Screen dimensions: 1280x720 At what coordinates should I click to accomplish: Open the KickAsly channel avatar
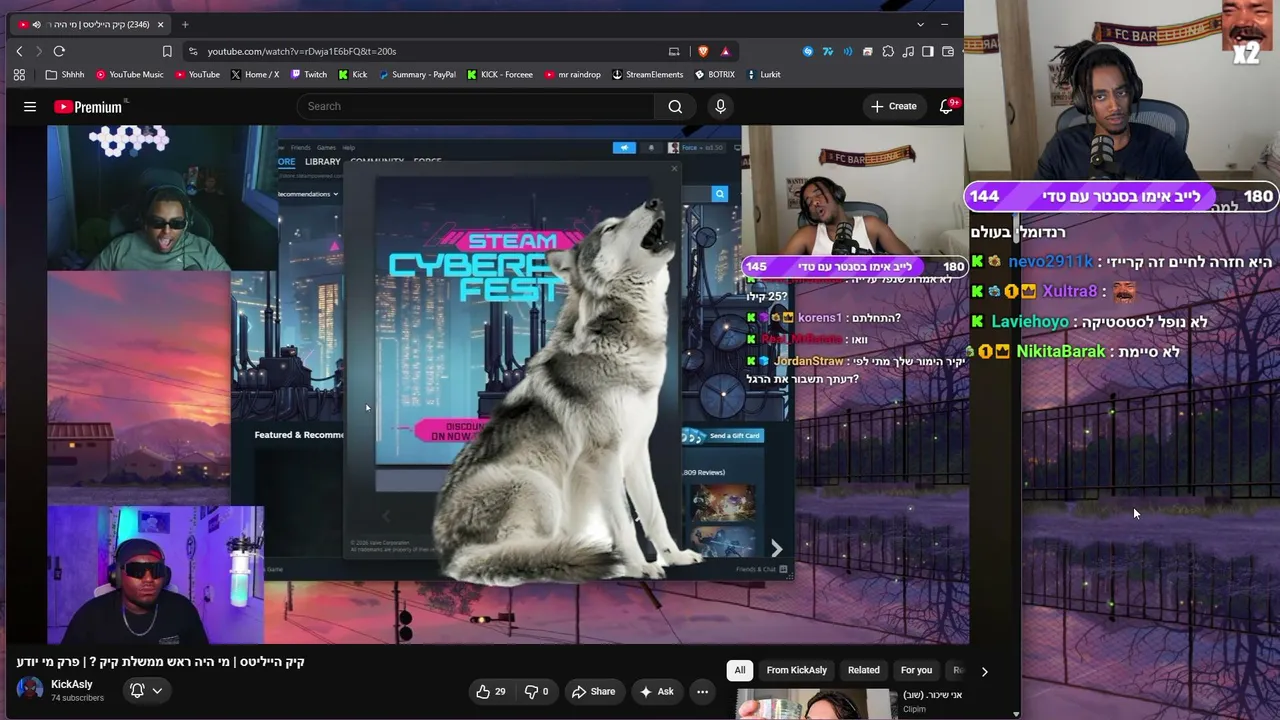[x=30, y=690]
